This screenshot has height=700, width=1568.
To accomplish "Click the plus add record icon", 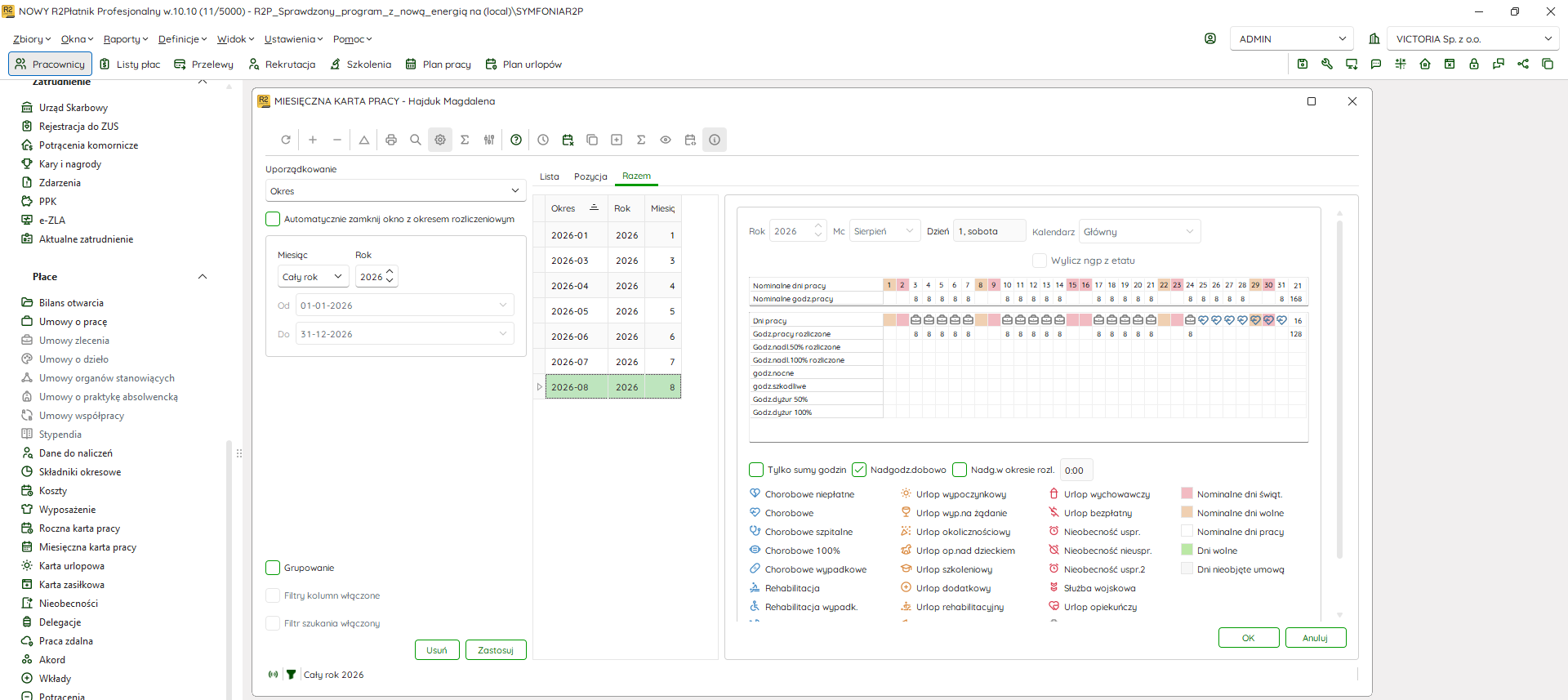I will tap(313, 140).
